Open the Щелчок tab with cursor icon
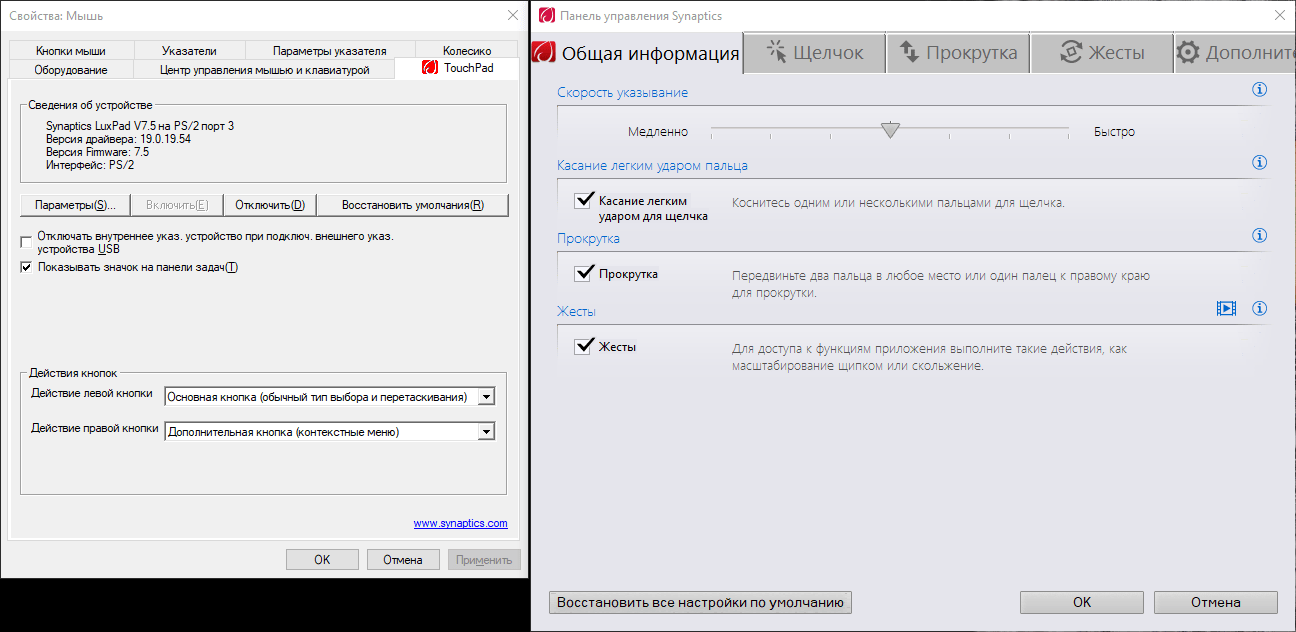This screenshot has height=632, width=1296. tap(814, 53)
